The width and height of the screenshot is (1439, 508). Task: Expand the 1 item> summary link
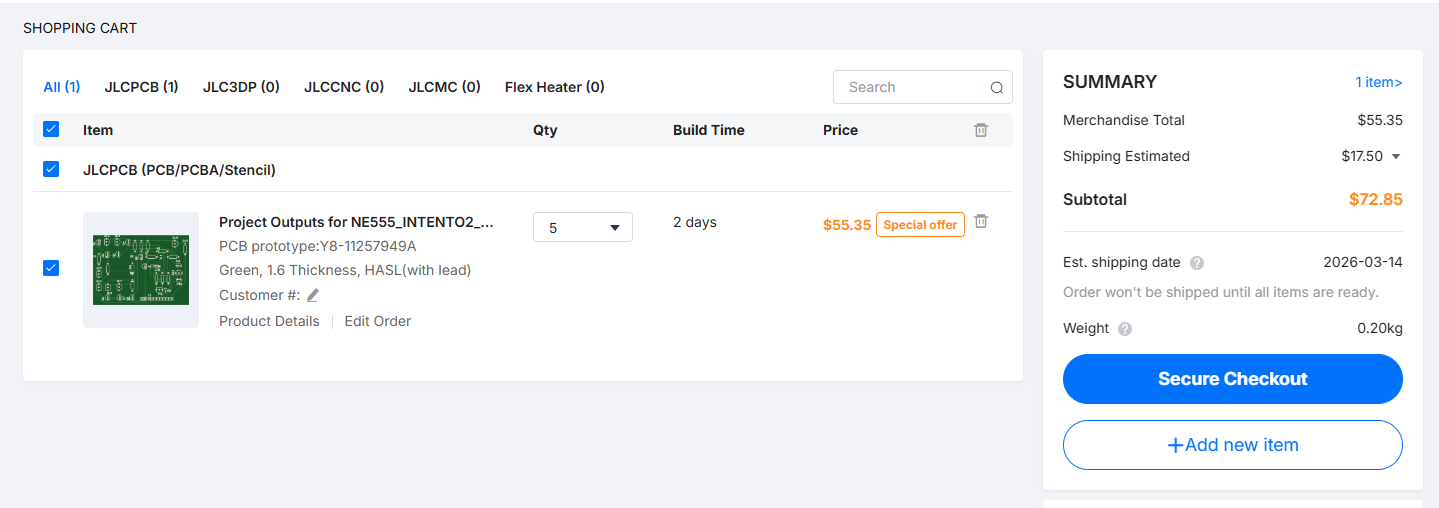1378,82
